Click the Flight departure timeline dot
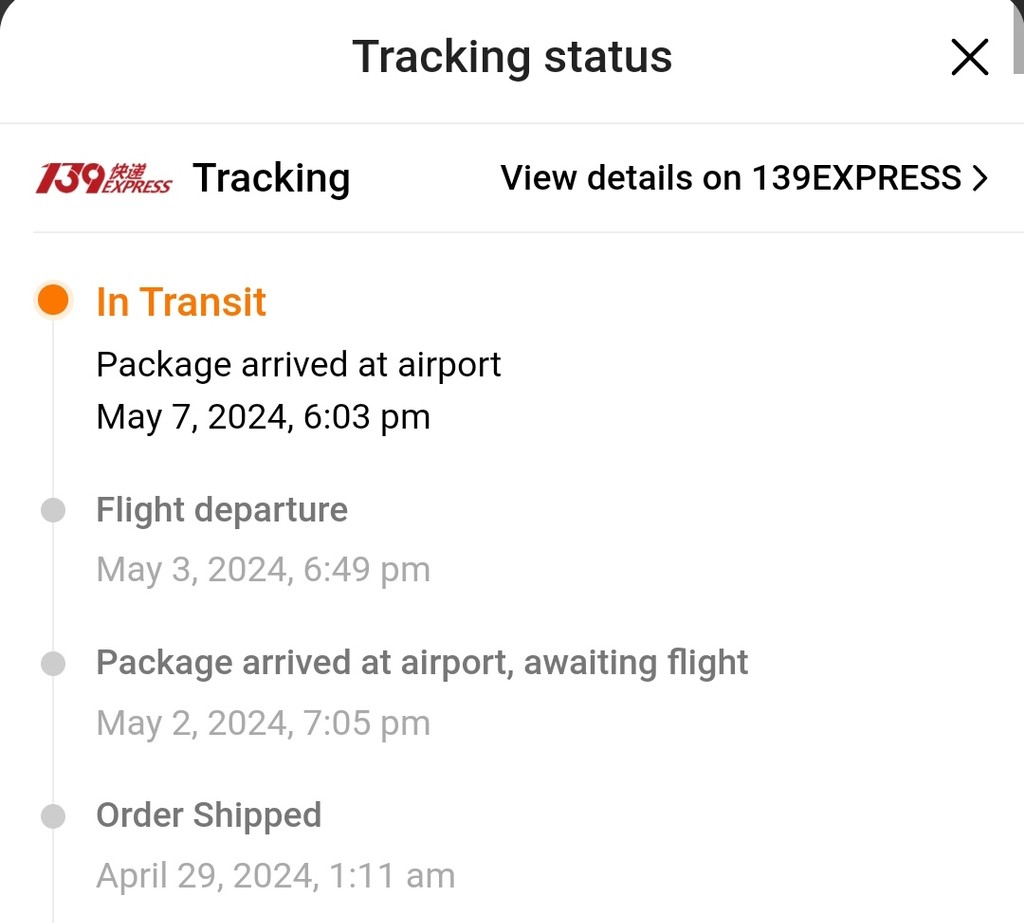1024x923 pixels. pos(53,511)
